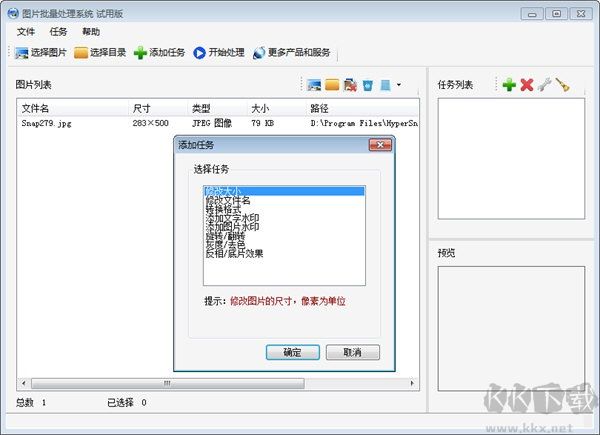Click blue view icon in the image list toolbar
The width and height of the screenshot is (600, 435).
coord(386,85)
